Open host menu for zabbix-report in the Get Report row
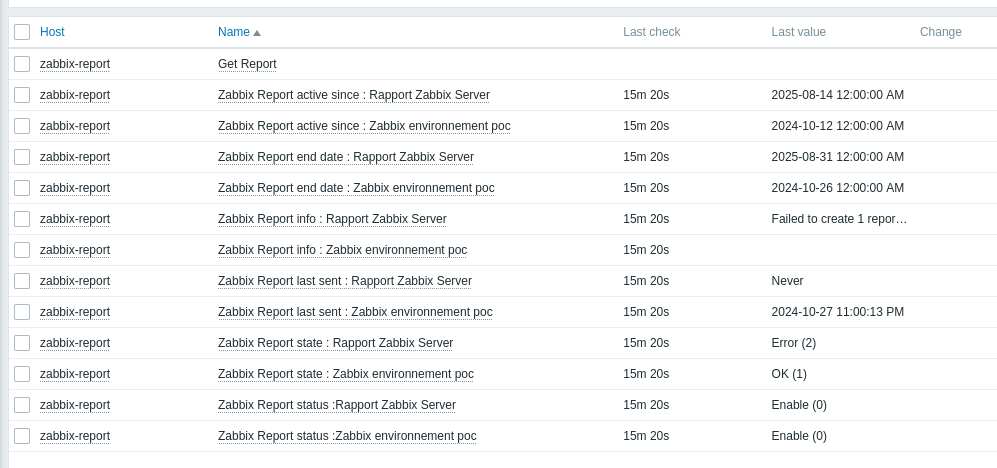Screen dimensions: 997x468 click(x=75, y=64)
